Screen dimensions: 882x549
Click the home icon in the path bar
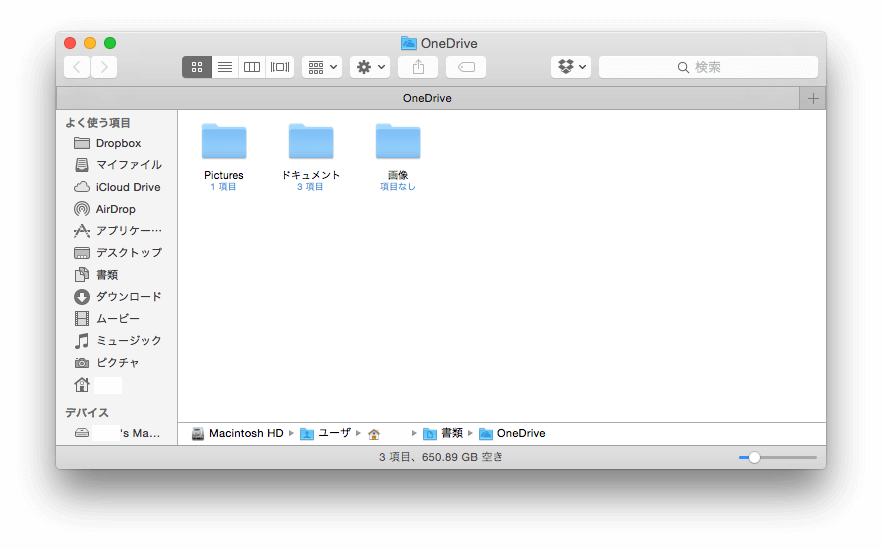pos(374,434)
